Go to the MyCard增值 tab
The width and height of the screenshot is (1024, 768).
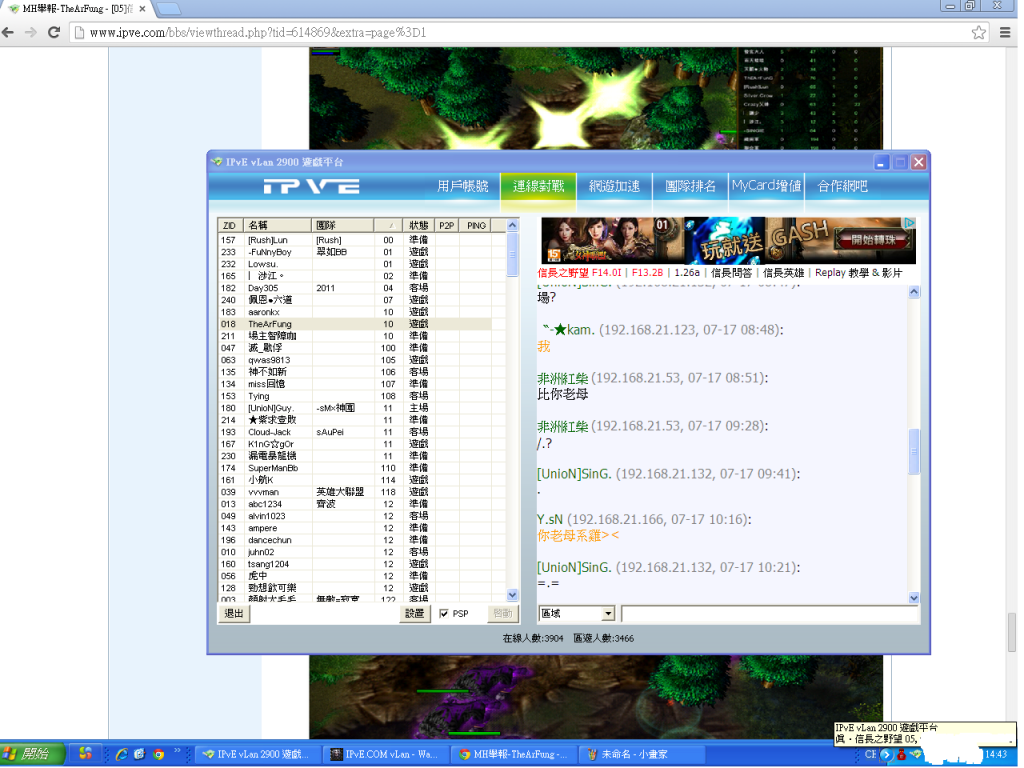pyautogui.click(x=766, y=186)
